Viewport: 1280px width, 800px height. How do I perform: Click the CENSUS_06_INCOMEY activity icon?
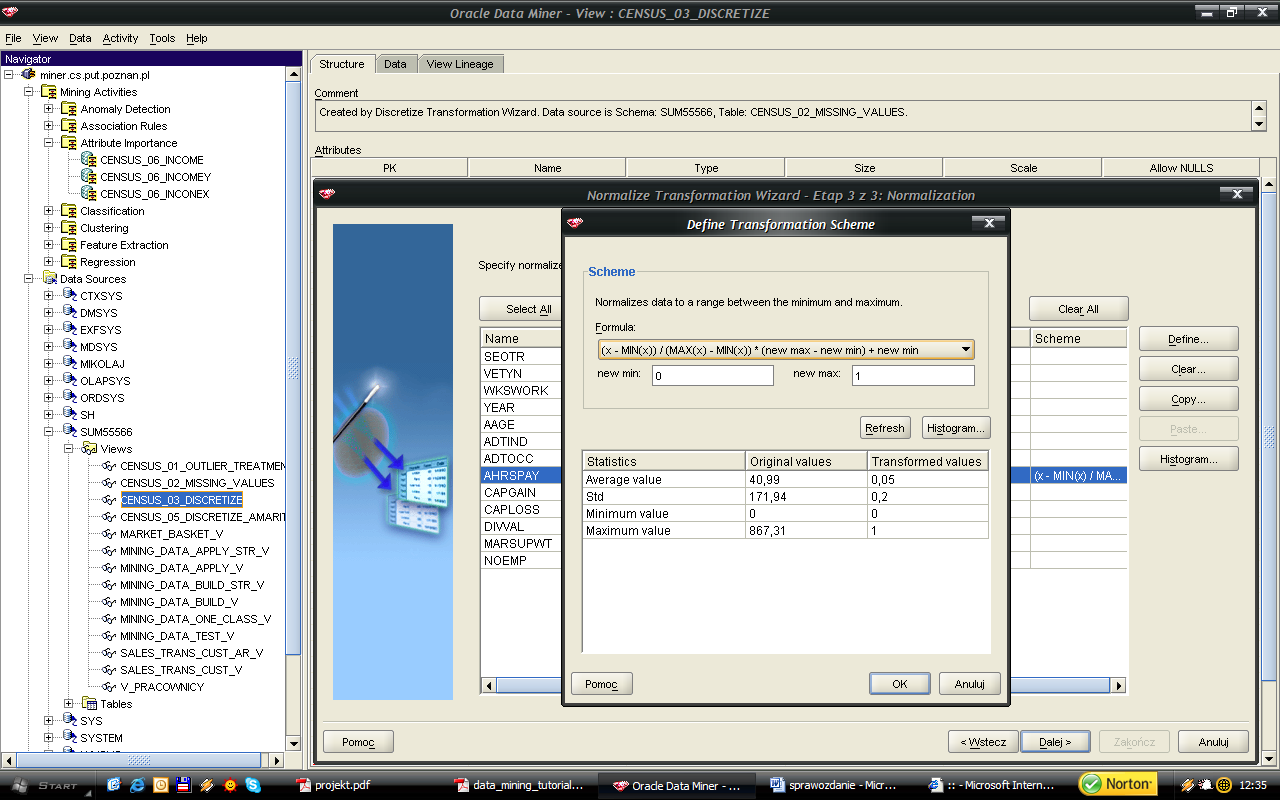click(x=89, y=177)
